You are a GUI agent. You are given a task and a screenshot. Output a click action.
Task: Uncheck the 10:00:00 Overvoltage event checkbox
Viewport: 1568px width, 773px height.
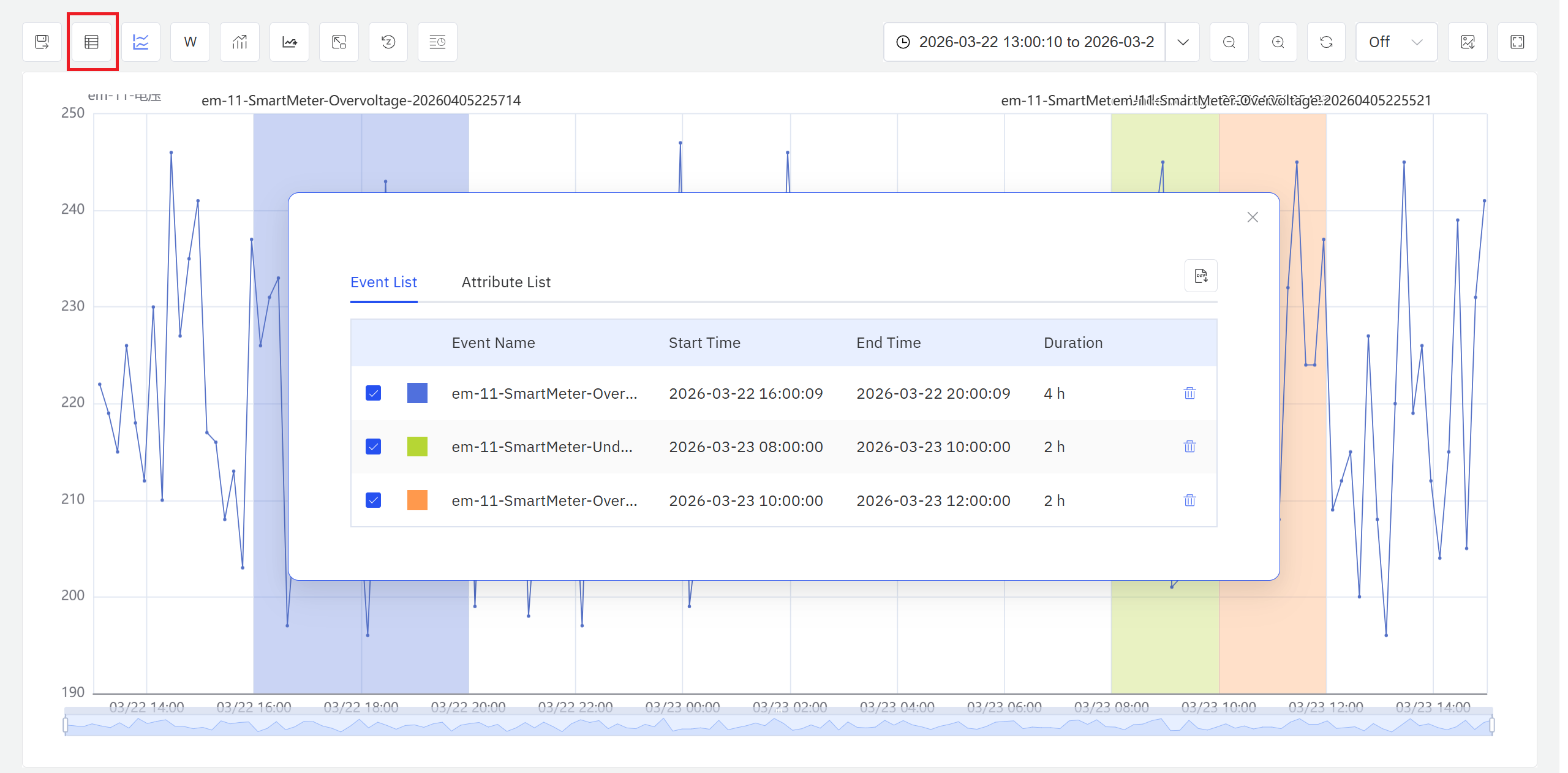[x=373, y=500]
